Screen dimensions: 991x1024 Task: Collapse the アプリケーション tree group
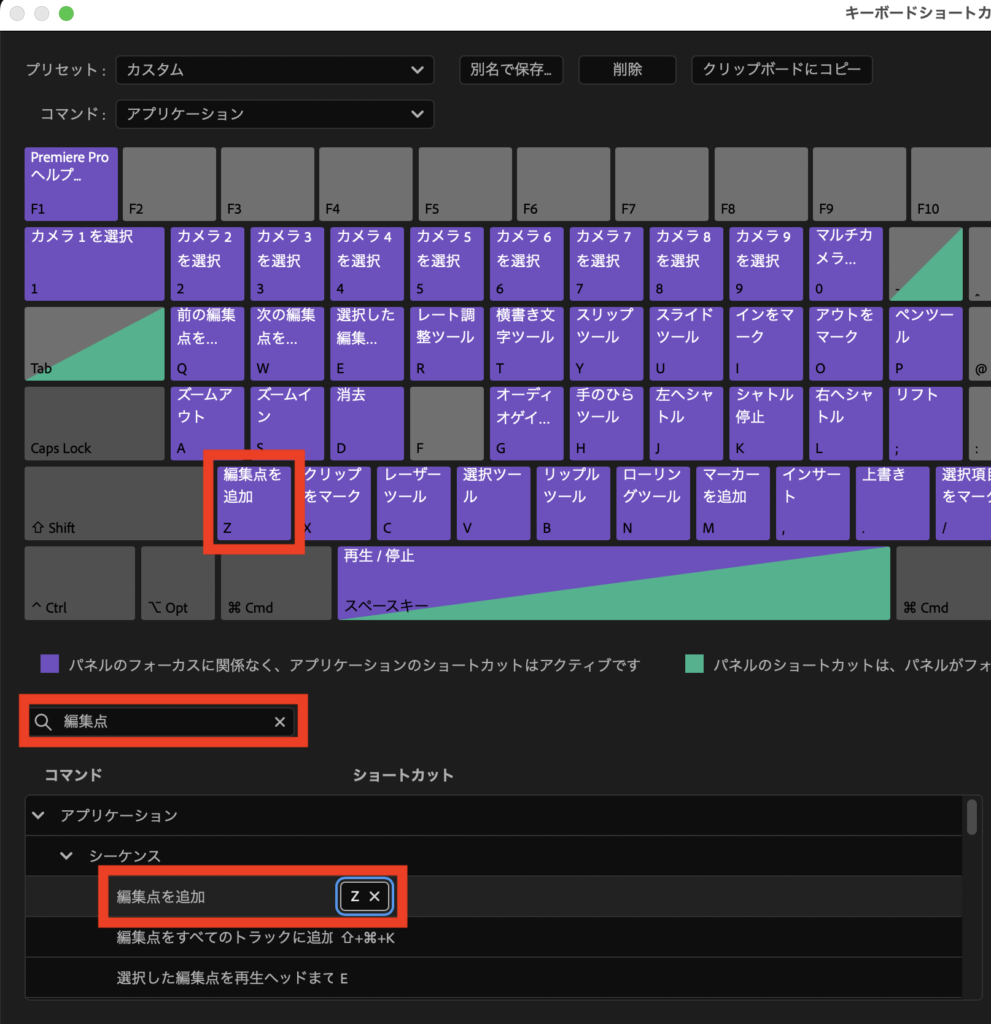click(x=39, y=816)
